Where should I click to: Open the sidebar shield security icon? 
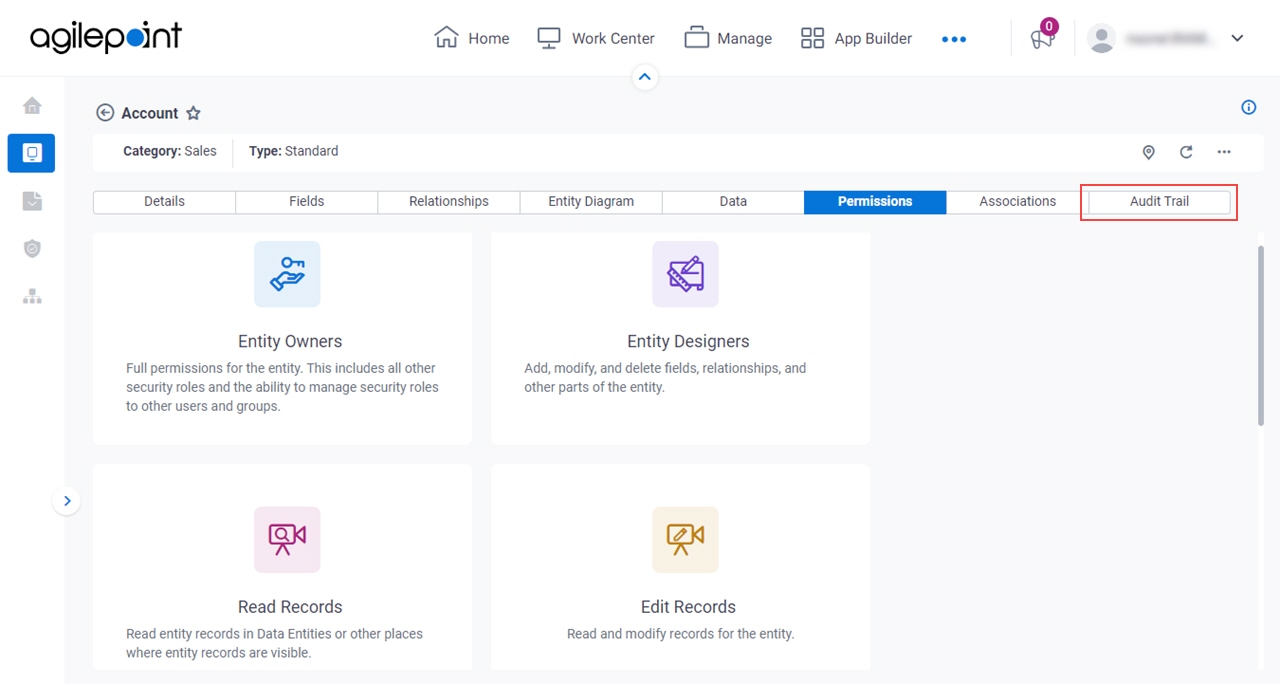[x=32, y=249]
